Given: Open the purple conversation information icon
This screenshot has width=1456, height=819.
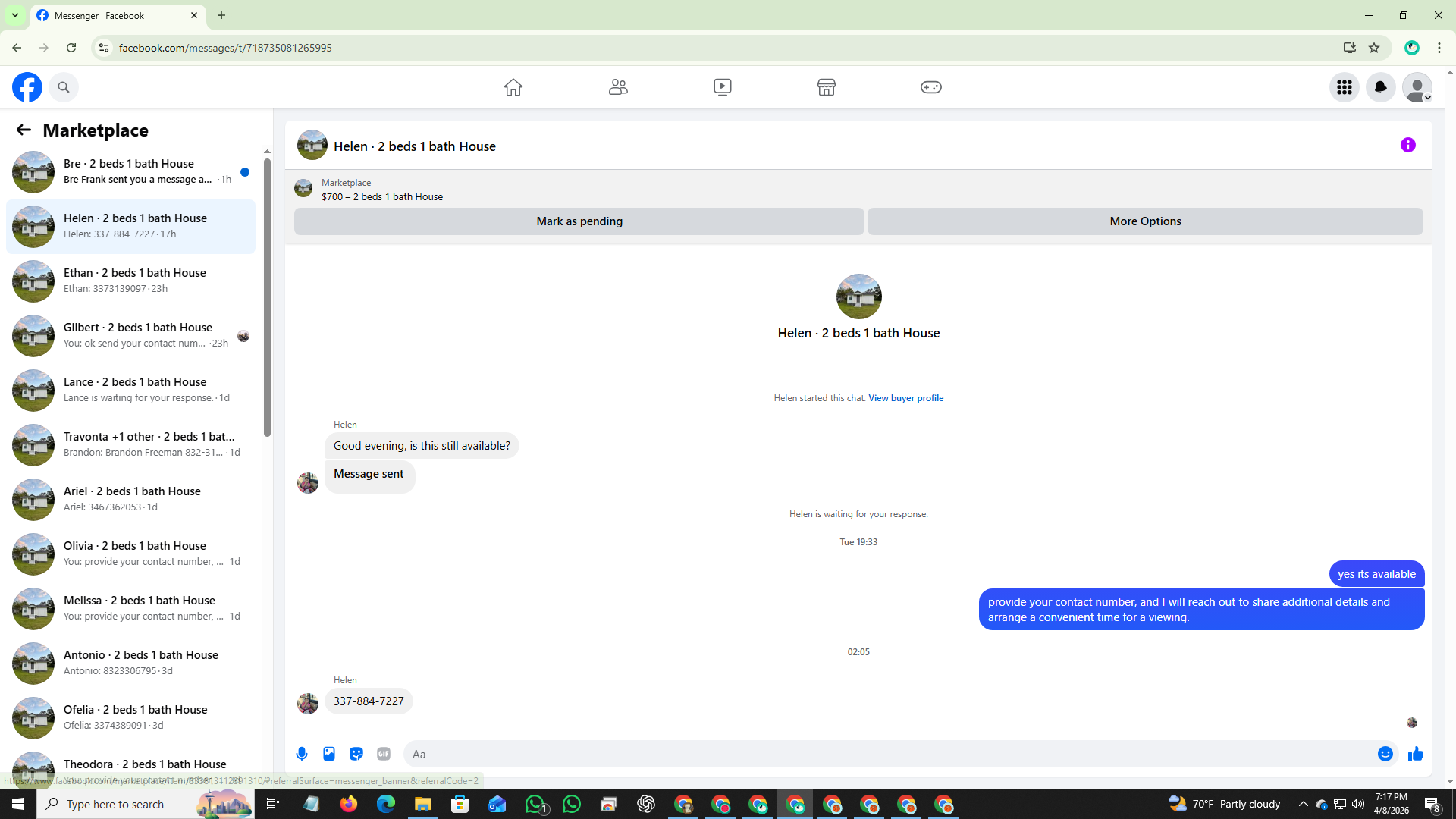Looking at the screenshot, I should pyautogui.click(x=1407, y=145).
